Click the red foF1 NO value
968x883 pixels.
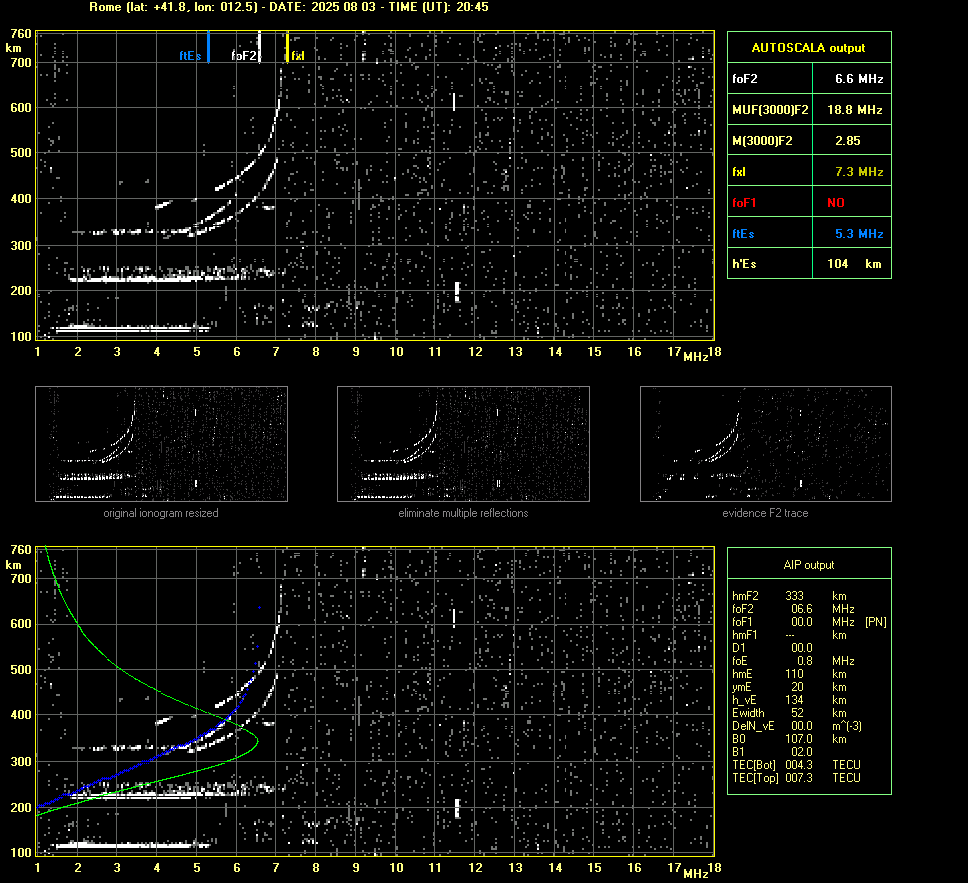point(836,203)
